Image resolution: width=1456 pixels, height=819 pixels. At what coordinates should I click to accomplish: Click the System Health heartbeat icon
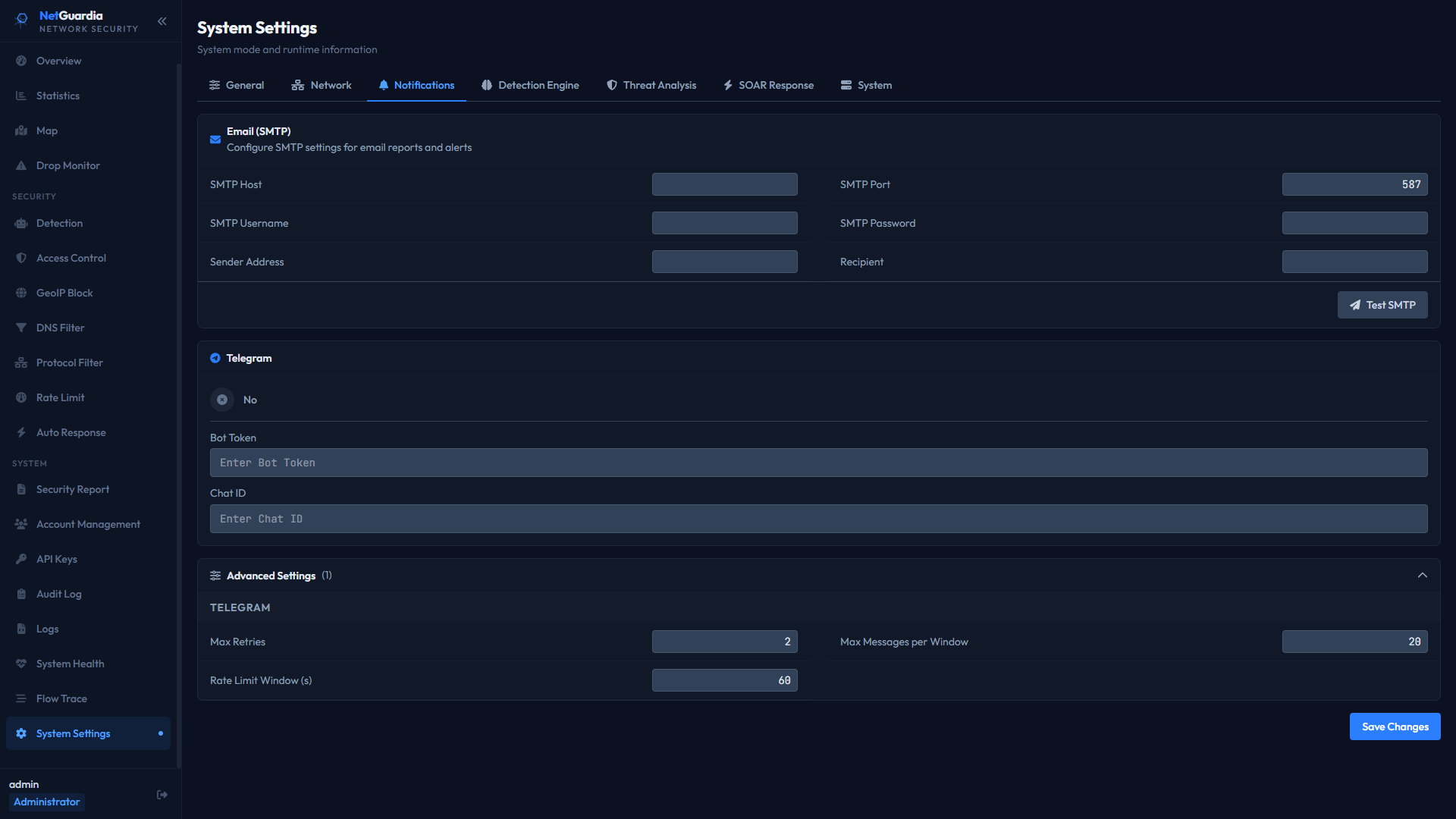pyautogui.click(x=21, y=664)
